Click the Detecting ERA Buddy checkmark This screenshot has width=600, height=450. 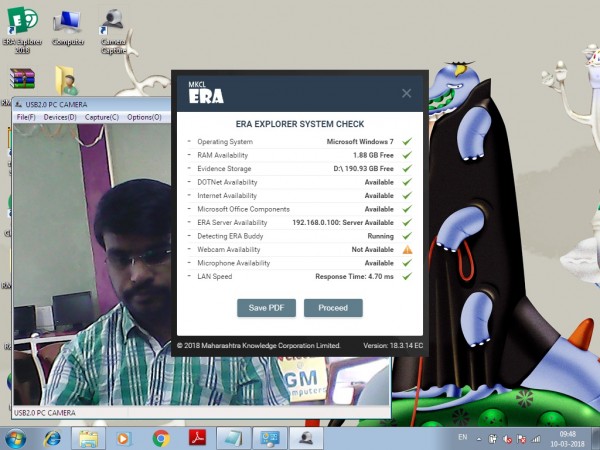407,236
